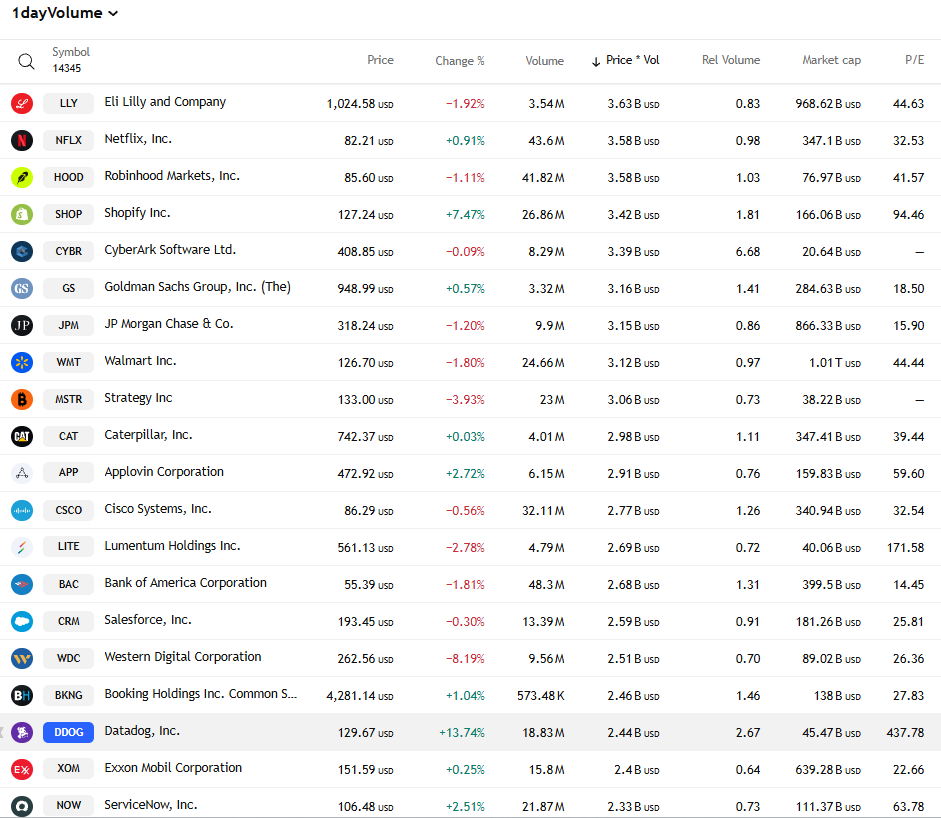The image size is (941, 818).
Task: Click the Booking Holdings logo icon
Action: click(22, 696)
